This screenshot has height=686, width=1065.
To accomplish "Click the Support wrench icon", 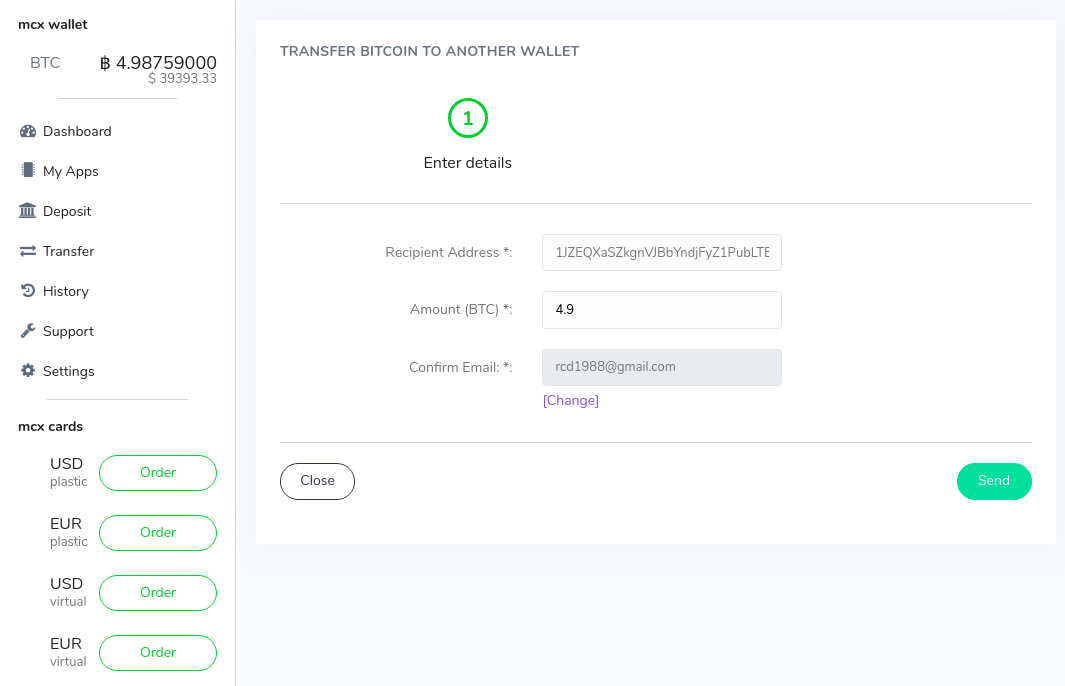I will [28, 331].
